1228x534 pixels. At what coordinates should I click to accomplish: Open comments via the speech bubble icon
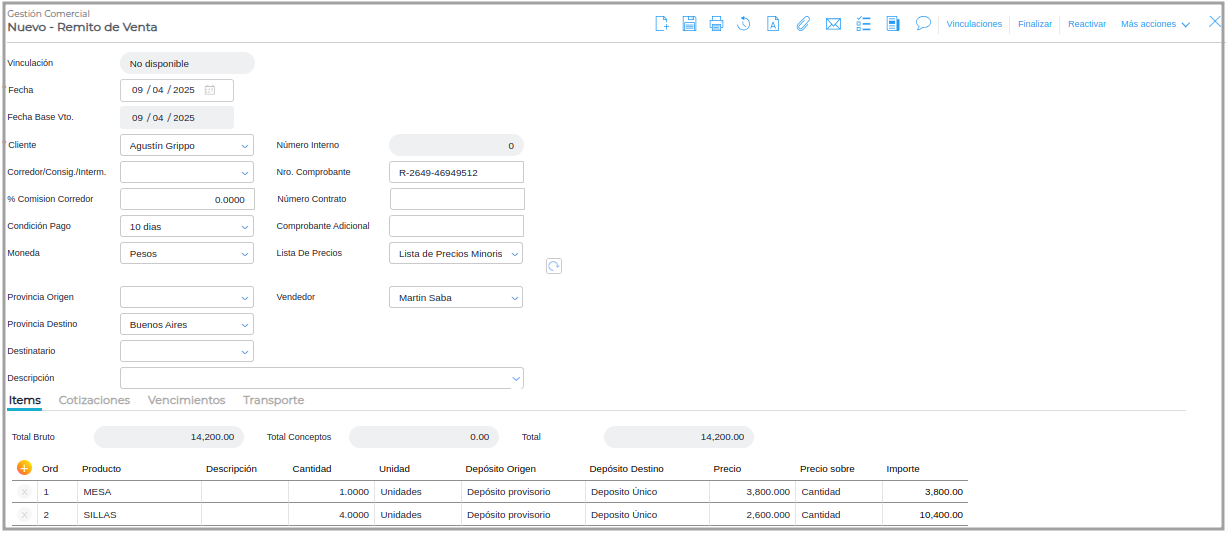click(924, 23)
